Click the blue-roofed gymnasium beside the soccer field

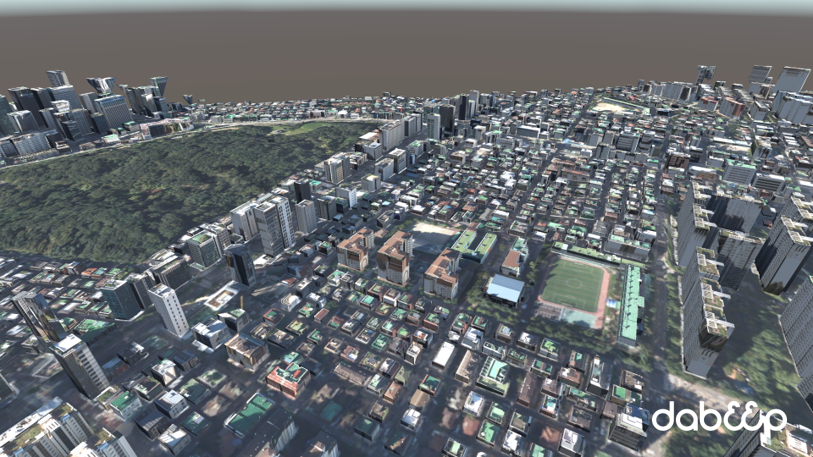pos(505,289)
